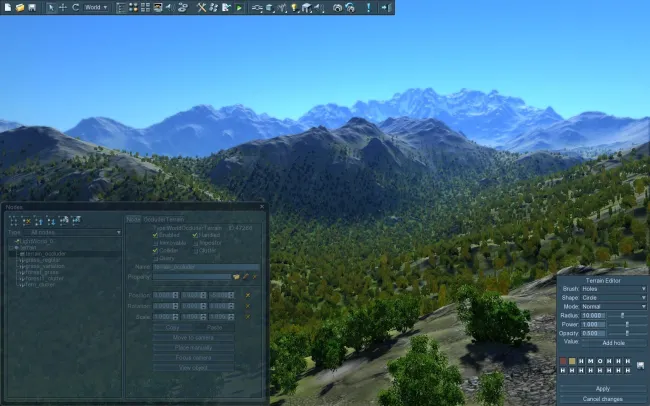Toggle the Query checkbox

(155, 258)
